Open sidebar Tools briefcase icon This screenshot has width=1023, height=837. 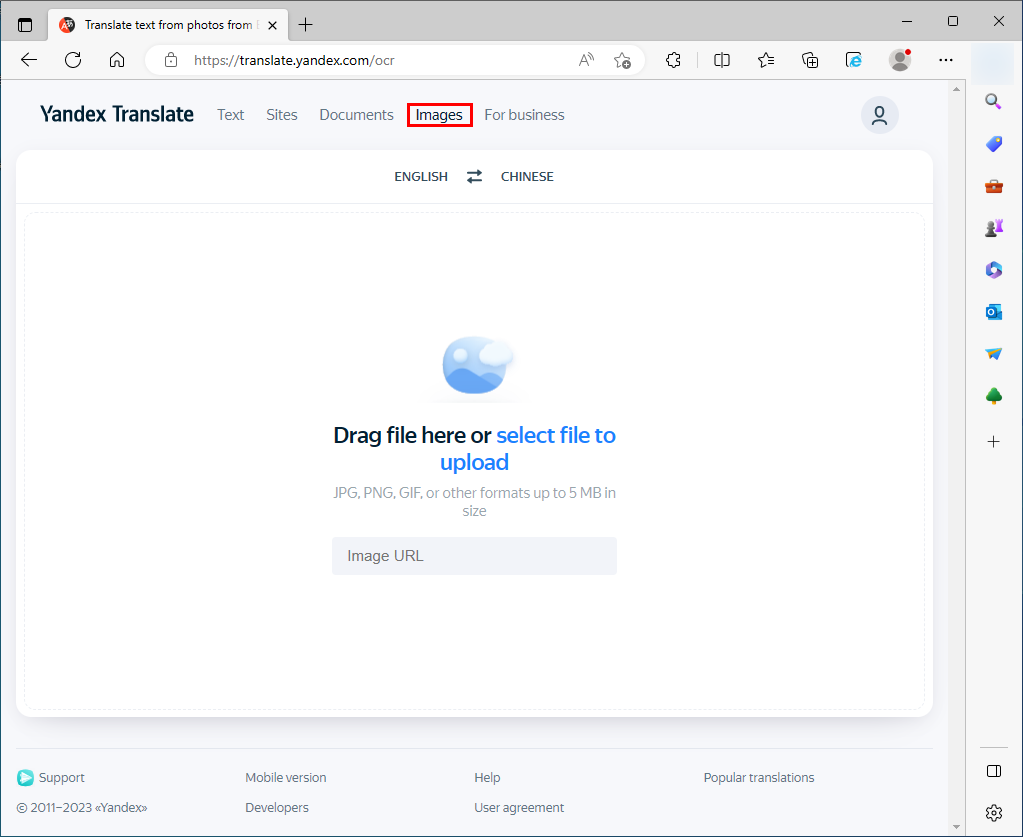point(994,187)
